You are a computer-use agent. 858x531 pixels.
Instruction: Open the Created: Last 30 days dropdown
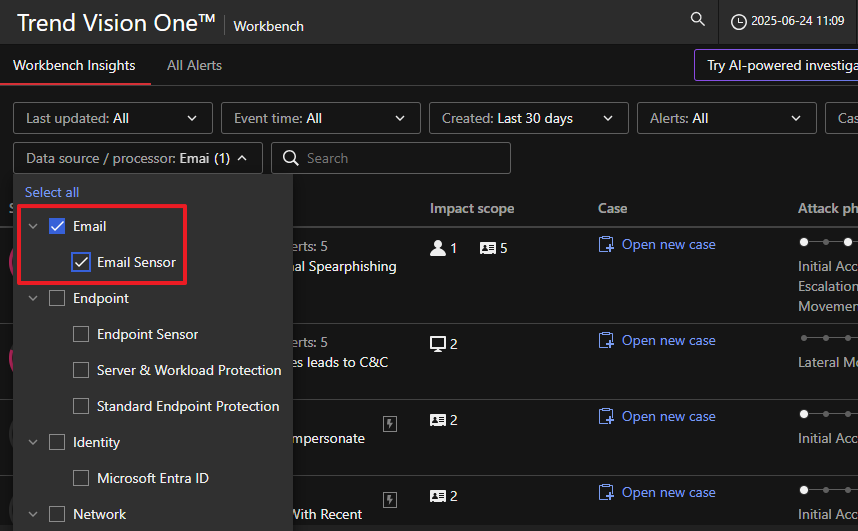point(528,118)
